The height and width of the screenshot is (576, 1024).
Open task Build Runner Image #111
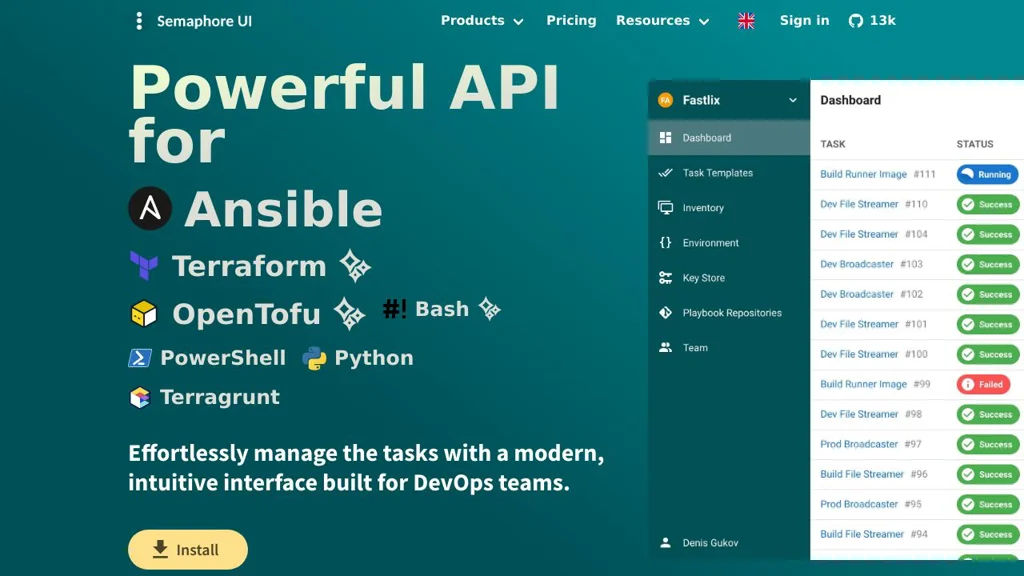878,174
